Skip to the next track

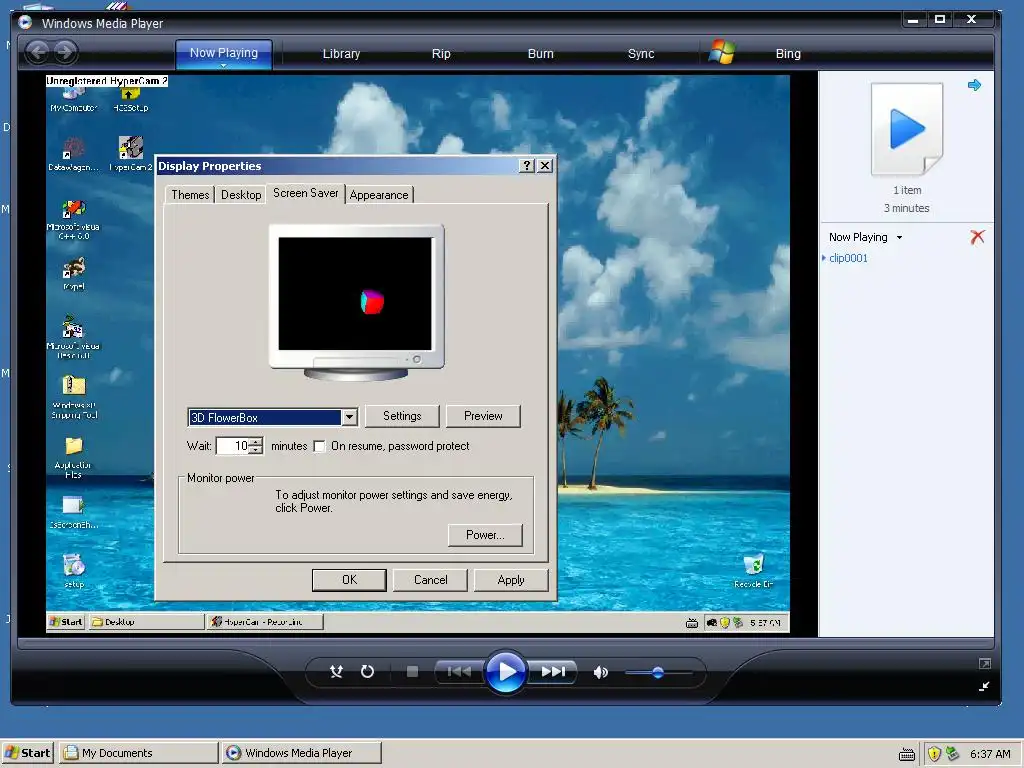[x=552, y=671]
